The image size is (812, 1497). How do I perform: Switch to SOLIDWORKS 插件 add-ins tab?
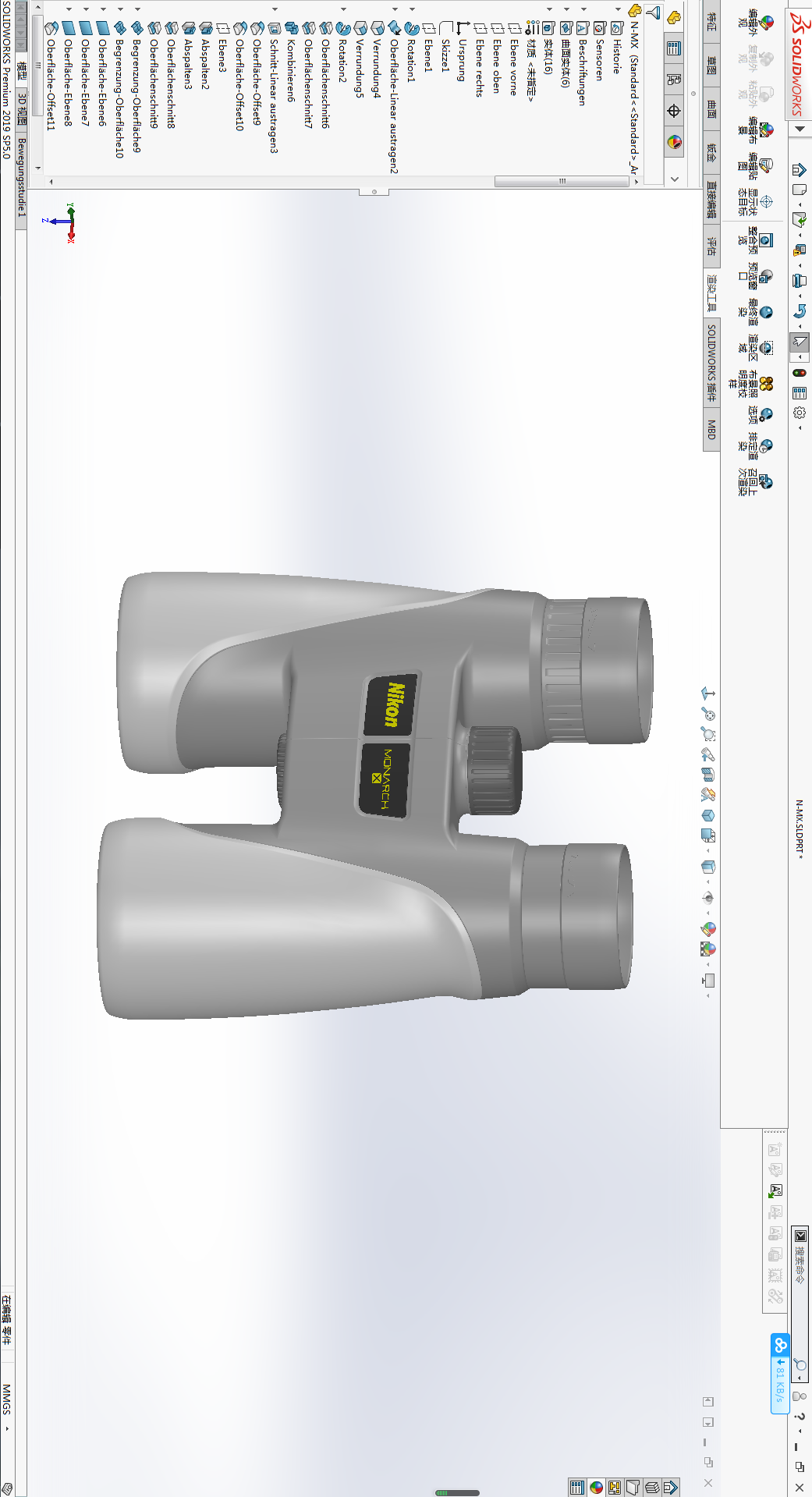(x=711, y=363)
